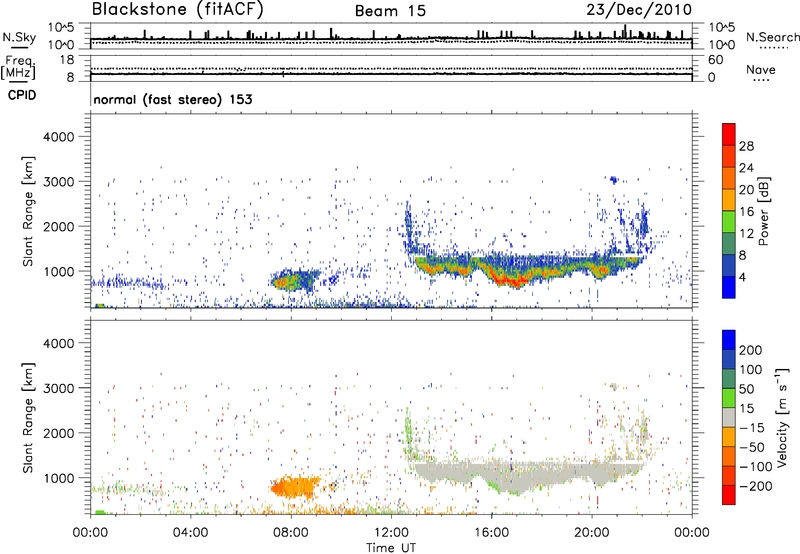The image size is (800, 554).
Task: Click power panel 'Slant Range [km]' axis label
Action: [28, 211]
